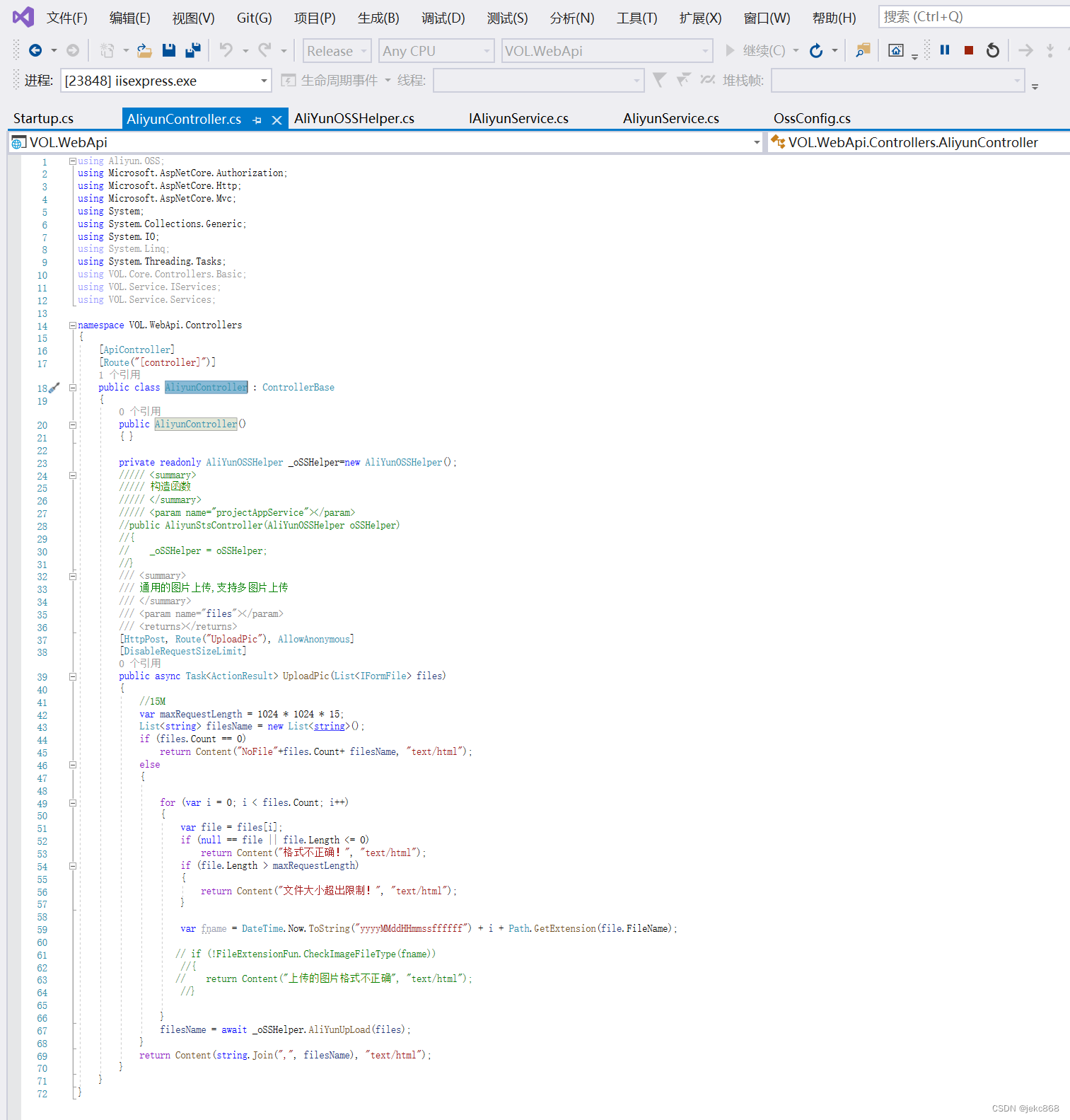
Task: Click the Visual Studio logo icon
Action: click(x=23, y=17)
